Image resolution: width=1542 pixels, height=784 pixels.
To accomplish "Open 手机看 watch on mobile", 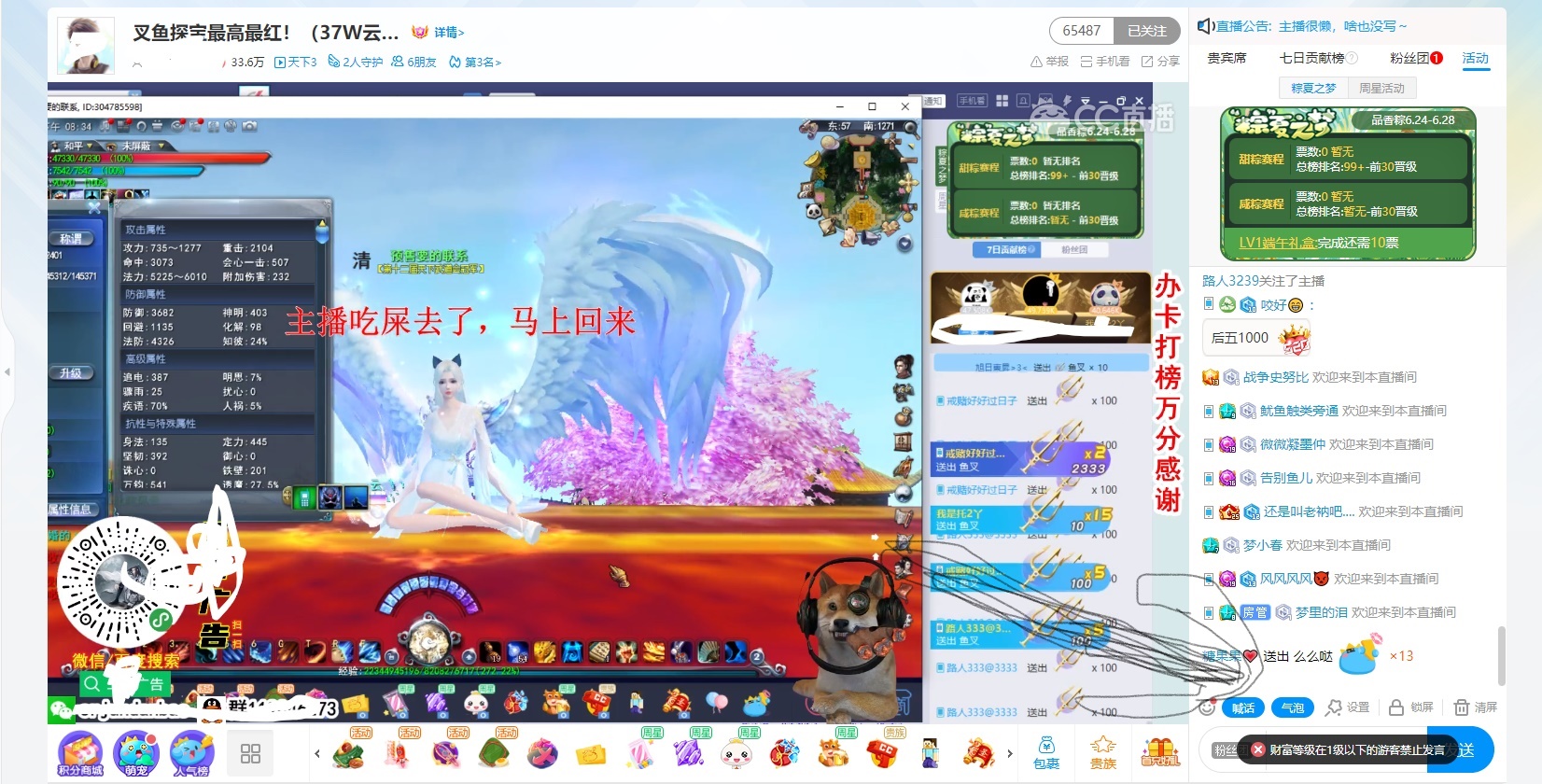I will [x=1105, y=61].
